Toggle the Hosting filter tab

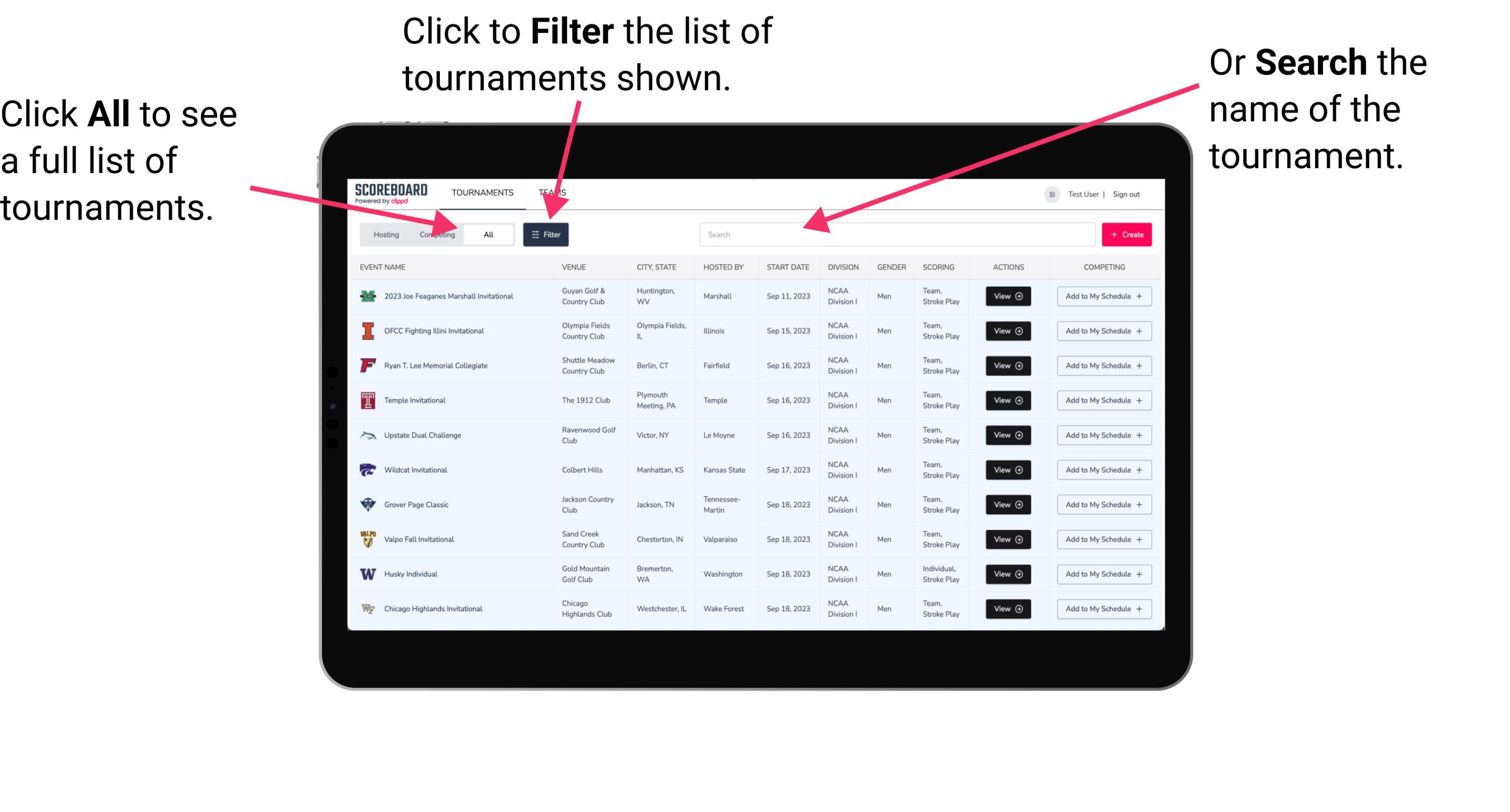tap(384, 234)
